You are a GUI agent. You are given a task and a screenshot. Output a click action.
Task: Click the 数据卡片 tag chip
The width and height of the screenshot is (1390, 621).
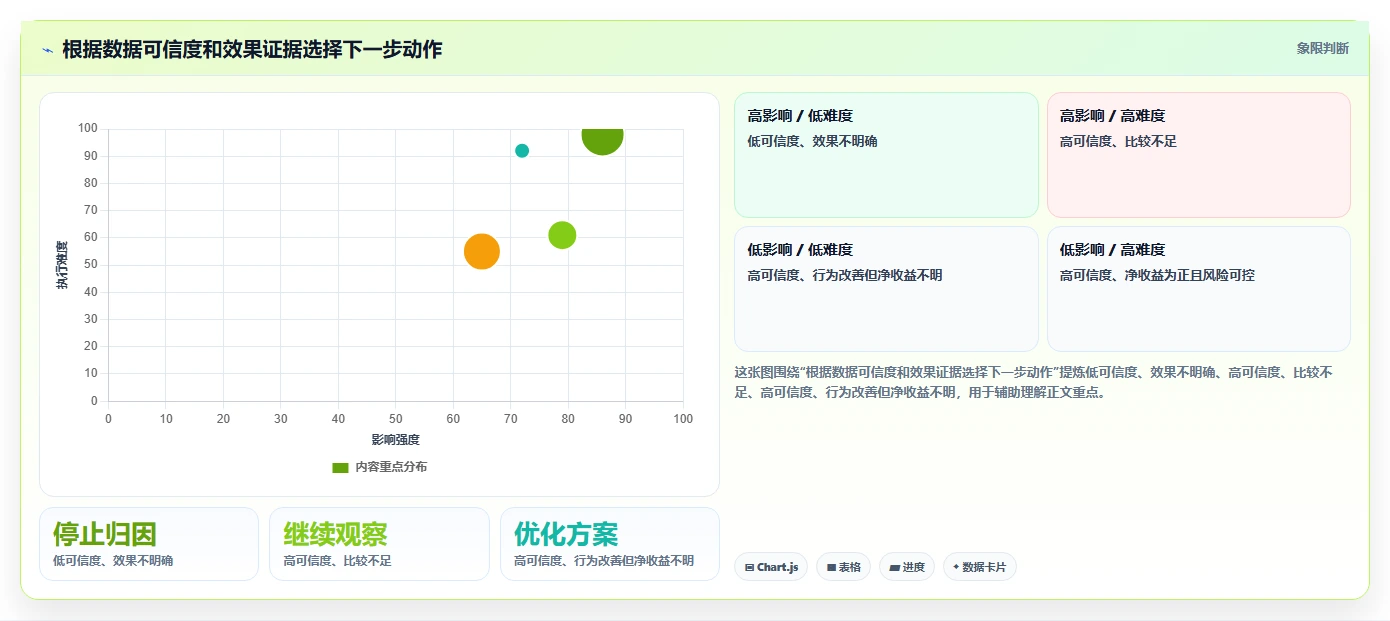(x=980, y=567)
